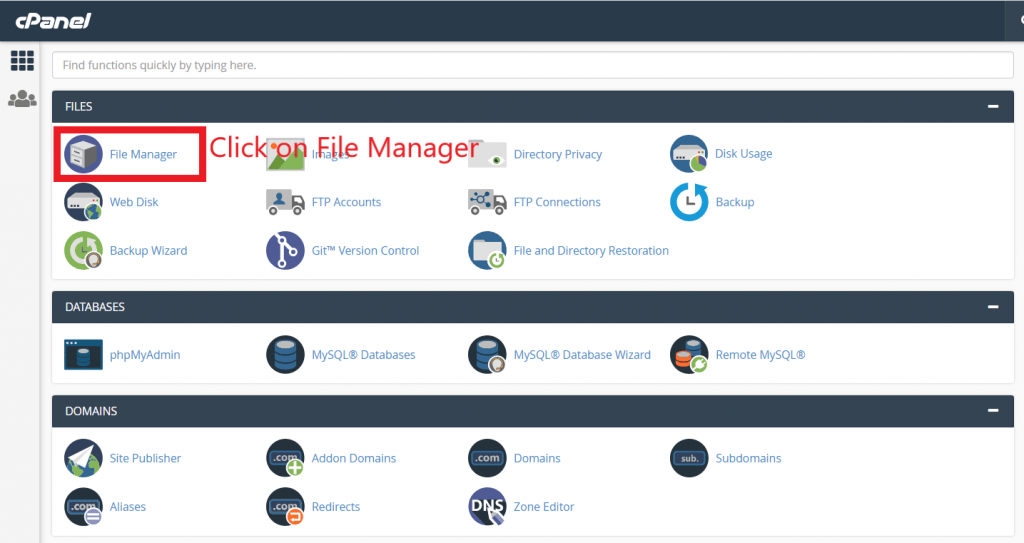Click the Addon Domains icon
1024x543 pixels.
click(x=285, y=458)
